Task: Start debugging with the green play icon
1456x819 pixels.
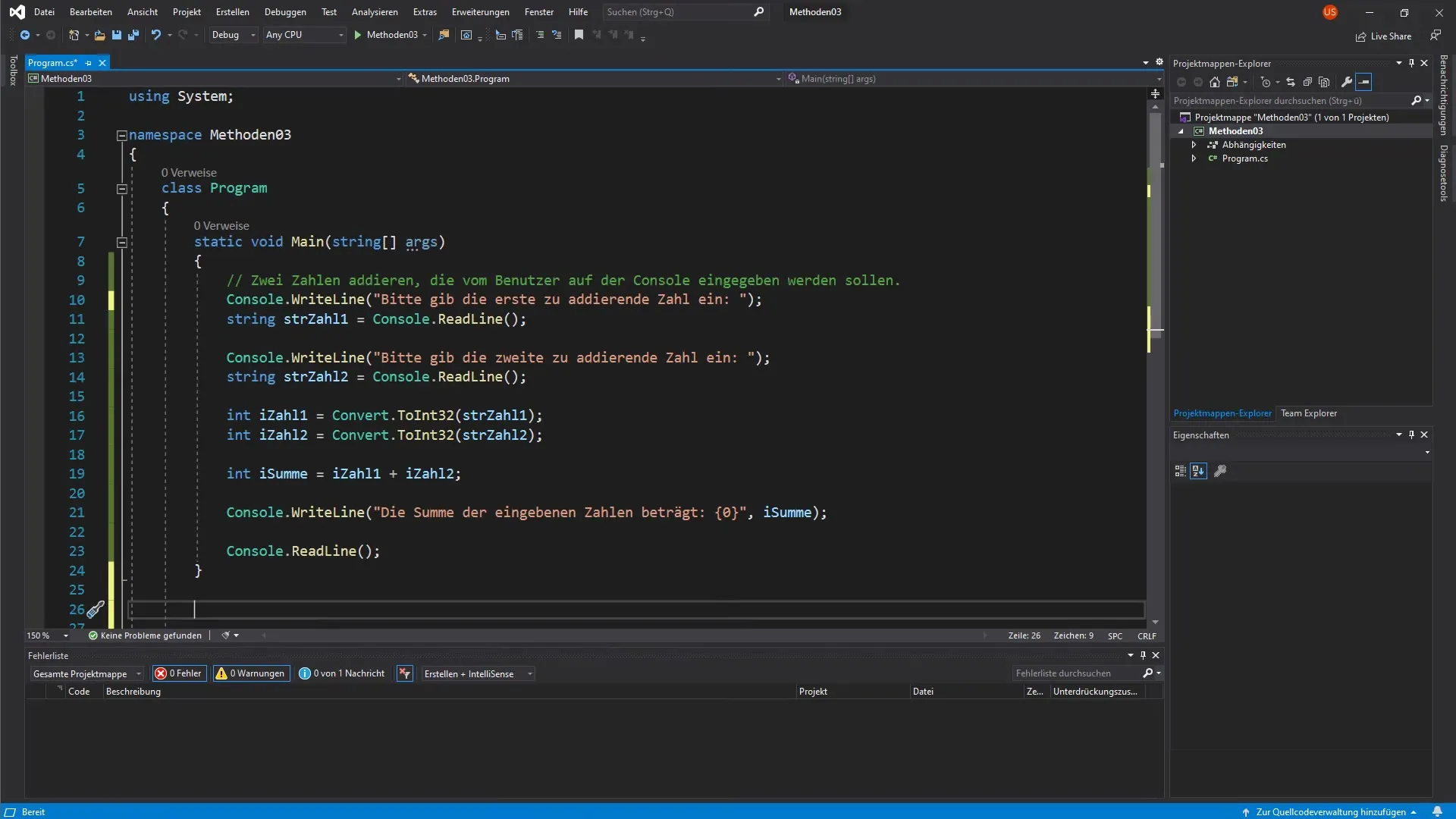Action: 358,35
